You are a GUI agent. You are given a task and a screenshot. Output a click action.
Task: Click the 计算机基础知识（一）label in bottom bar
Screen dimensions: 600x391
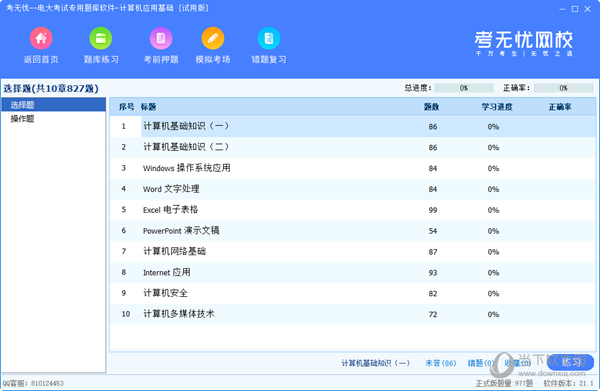click(x=375, y=363)
